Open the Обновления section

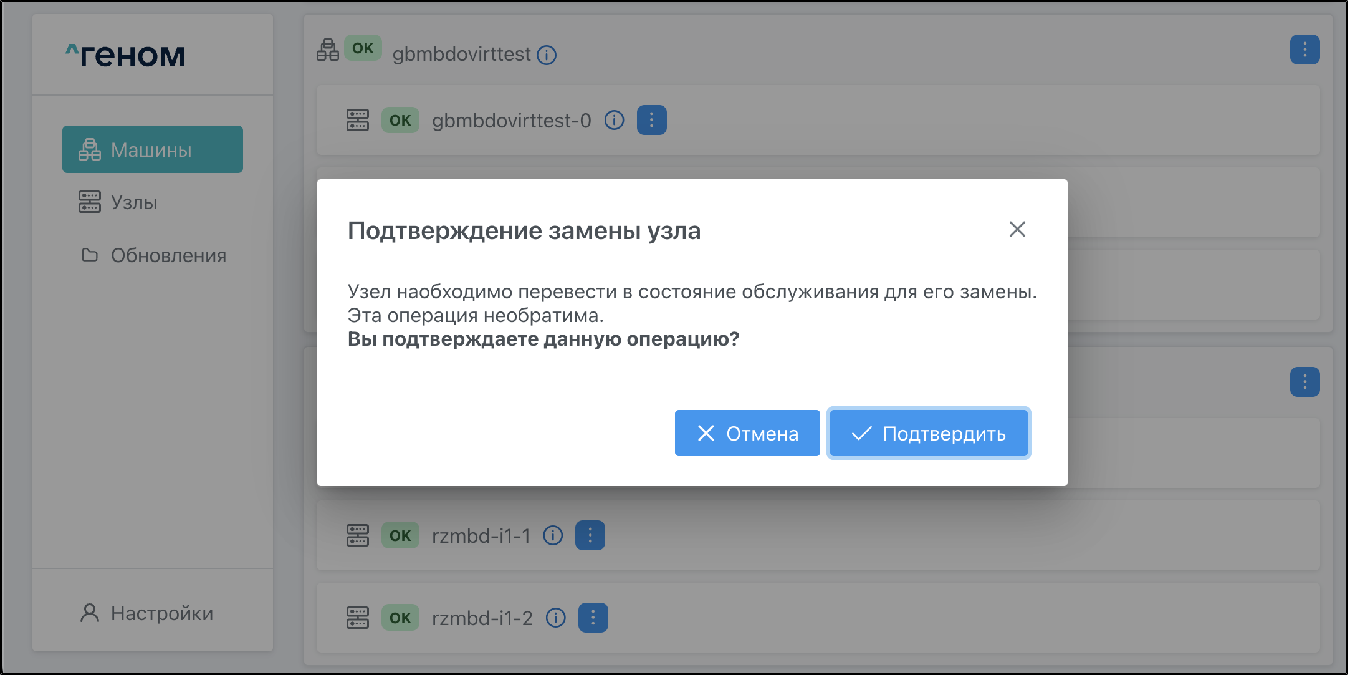tap(168, 256)
